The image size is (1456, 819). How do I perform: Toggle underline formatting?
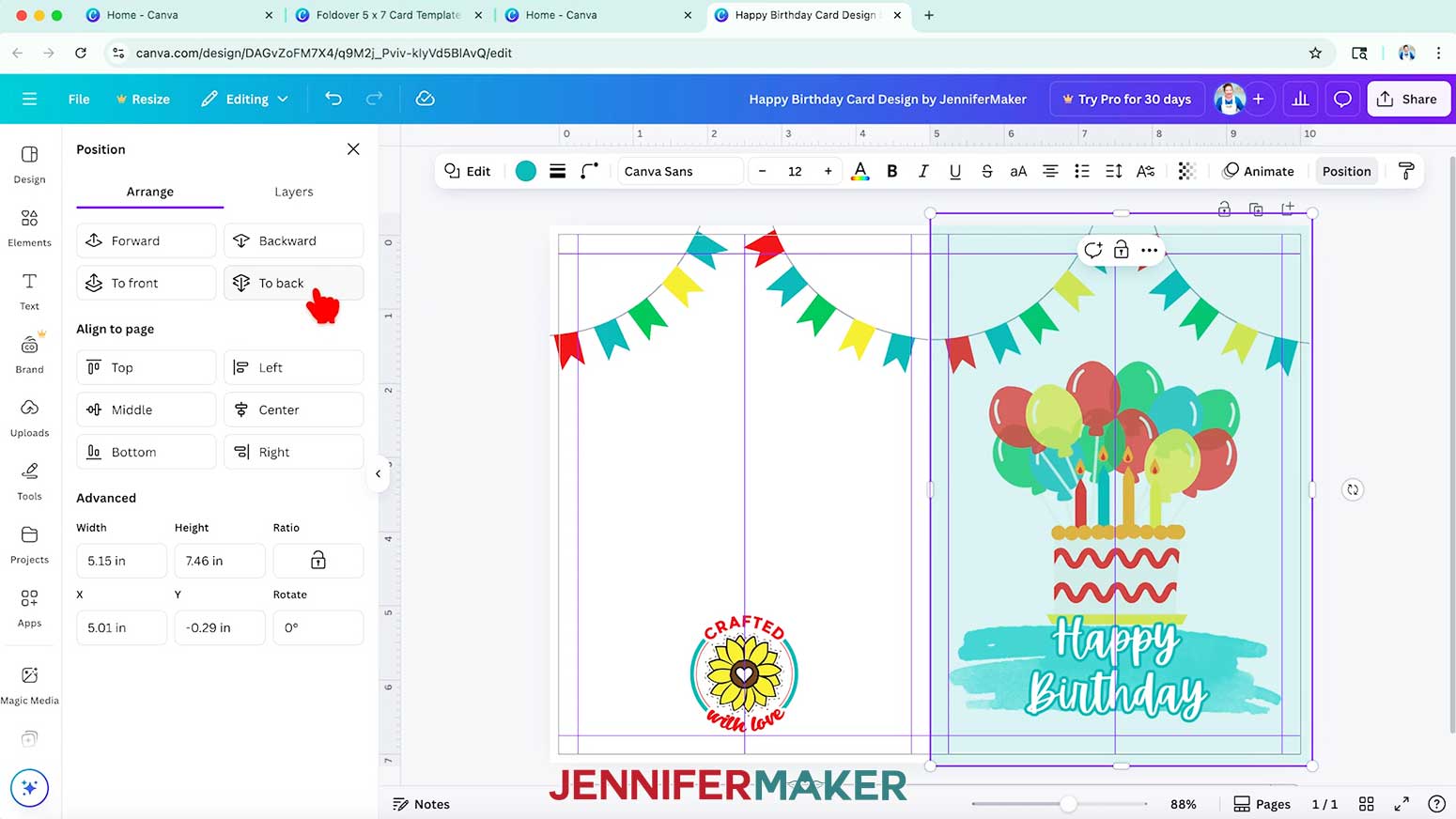tap(955, 171)
